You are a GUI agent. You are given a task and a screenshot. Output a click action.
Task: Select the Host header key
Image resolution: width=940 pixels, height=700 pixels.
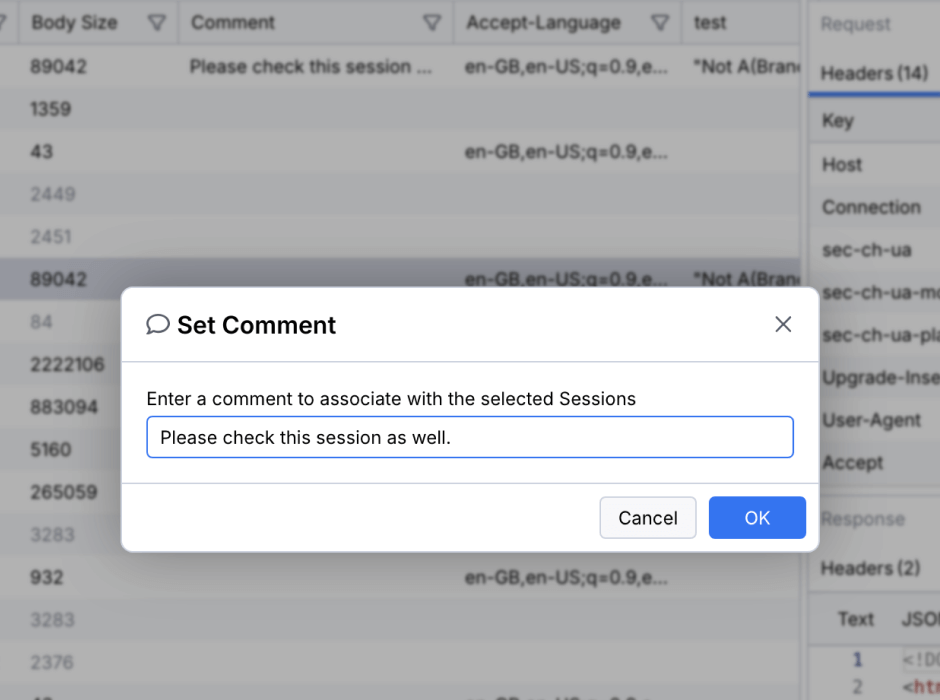pos(842,164)
